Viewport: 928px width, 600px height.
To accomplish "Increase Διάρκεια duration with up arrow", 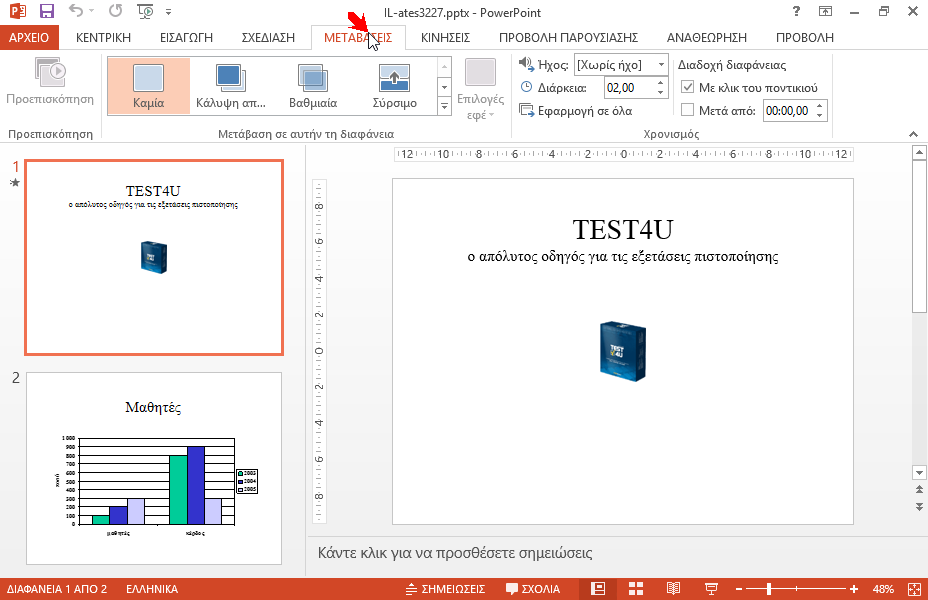I will (x=661, y=83).
